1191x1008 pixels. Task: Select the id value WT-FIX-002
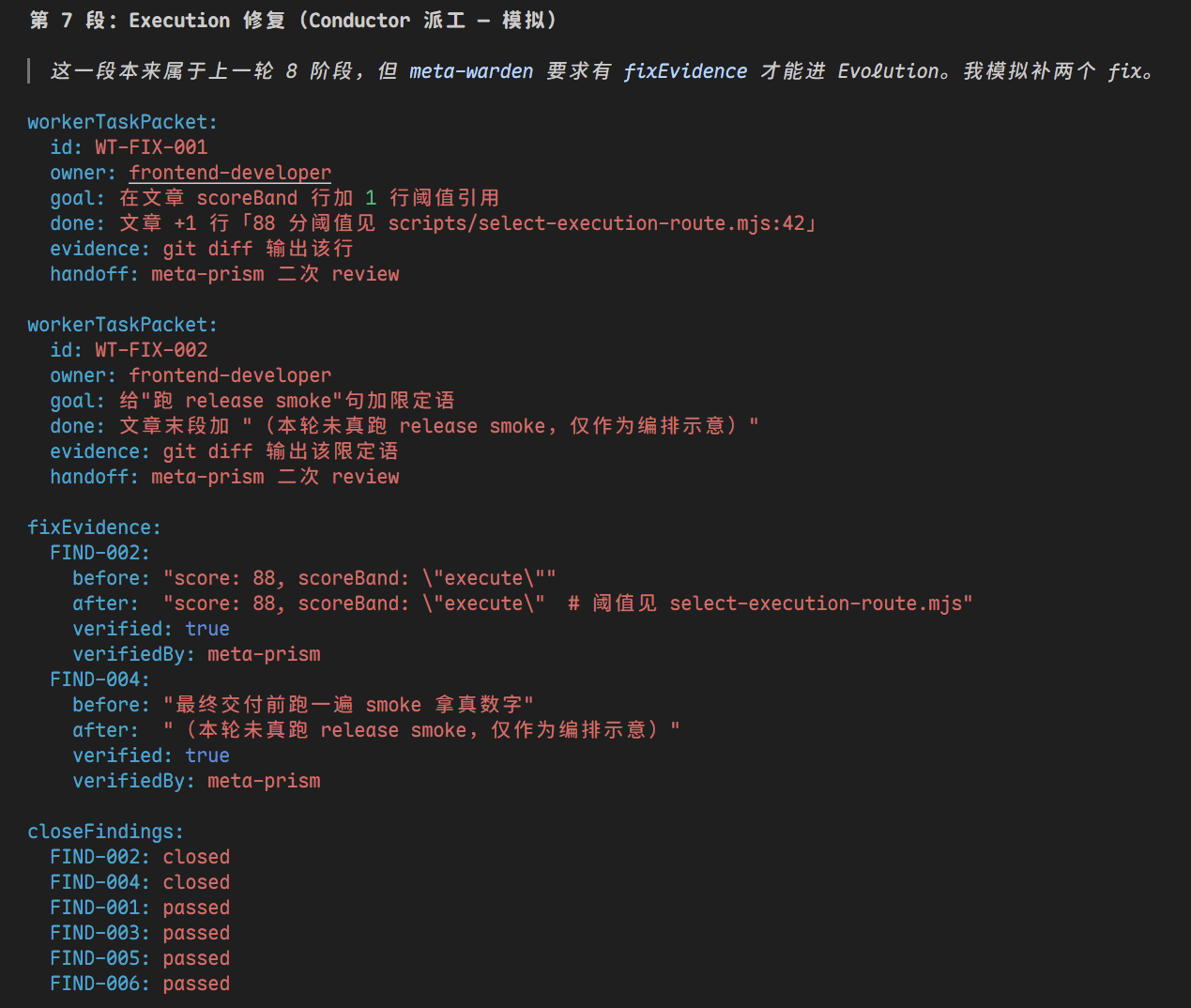[x=151, y=350]
